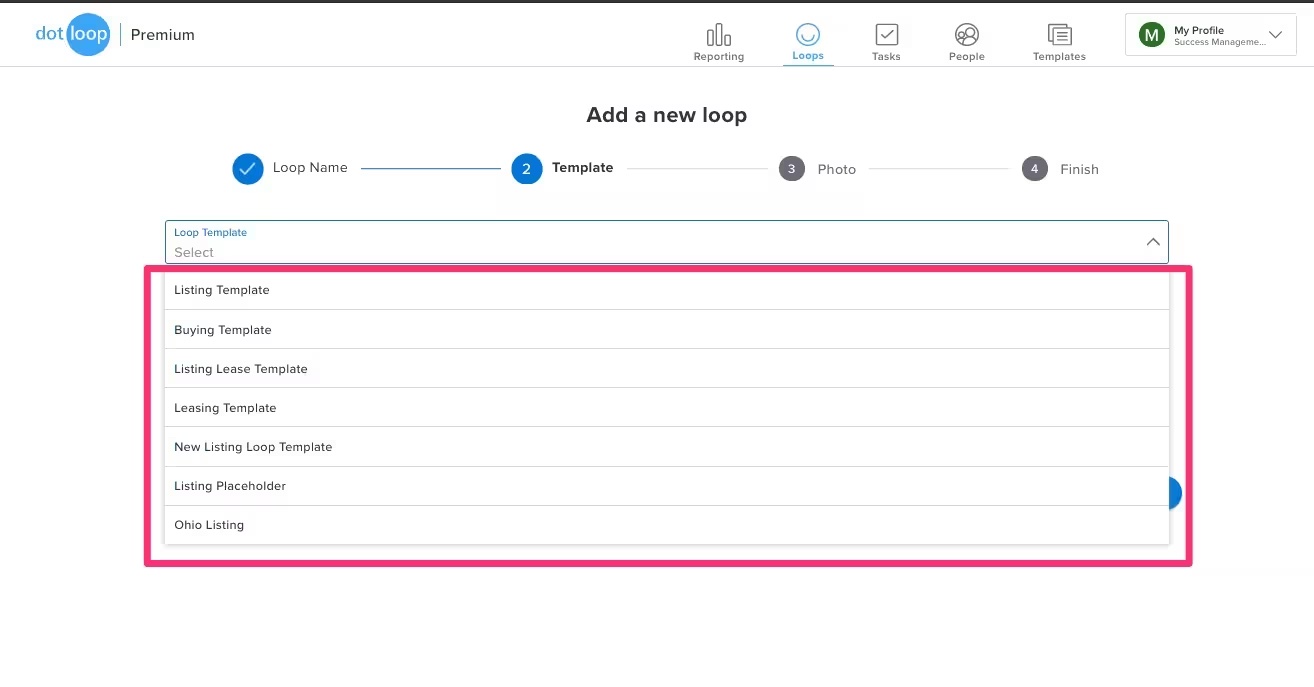Click the dotloop logo
This screenshot has height=687, width=1314.
coord(72,35)
